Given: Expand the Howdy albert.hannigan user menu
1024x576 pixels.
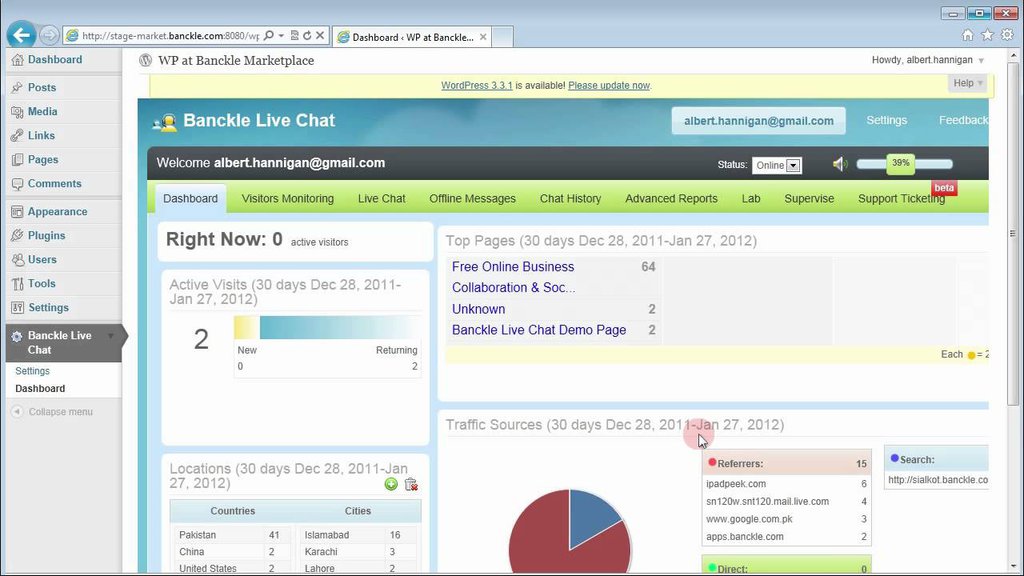Looking at the screenshot, I should pos(980,60).
